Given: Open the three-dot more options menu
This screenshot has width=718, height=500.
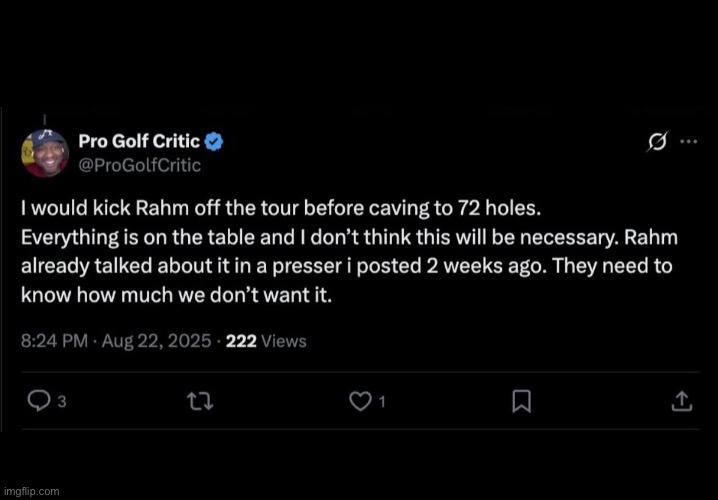Looking at the screenshot, I should point(688,142).
